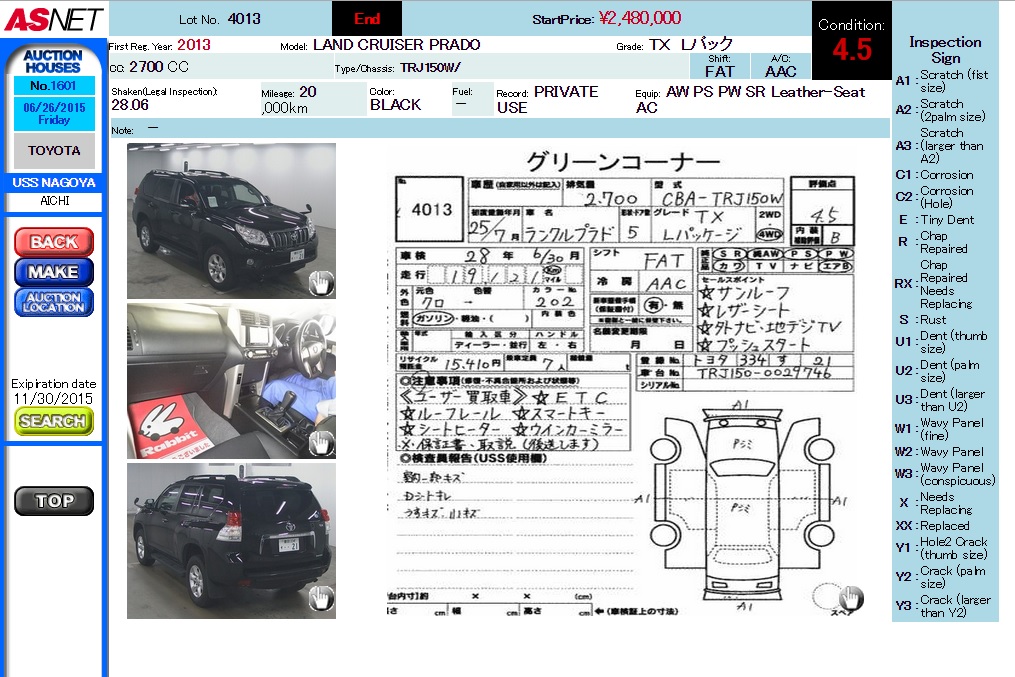The width and height of the screenshot is (1015, 677).
Task: Click hand icon on rear-view car photo
Action: click(320, 599)
